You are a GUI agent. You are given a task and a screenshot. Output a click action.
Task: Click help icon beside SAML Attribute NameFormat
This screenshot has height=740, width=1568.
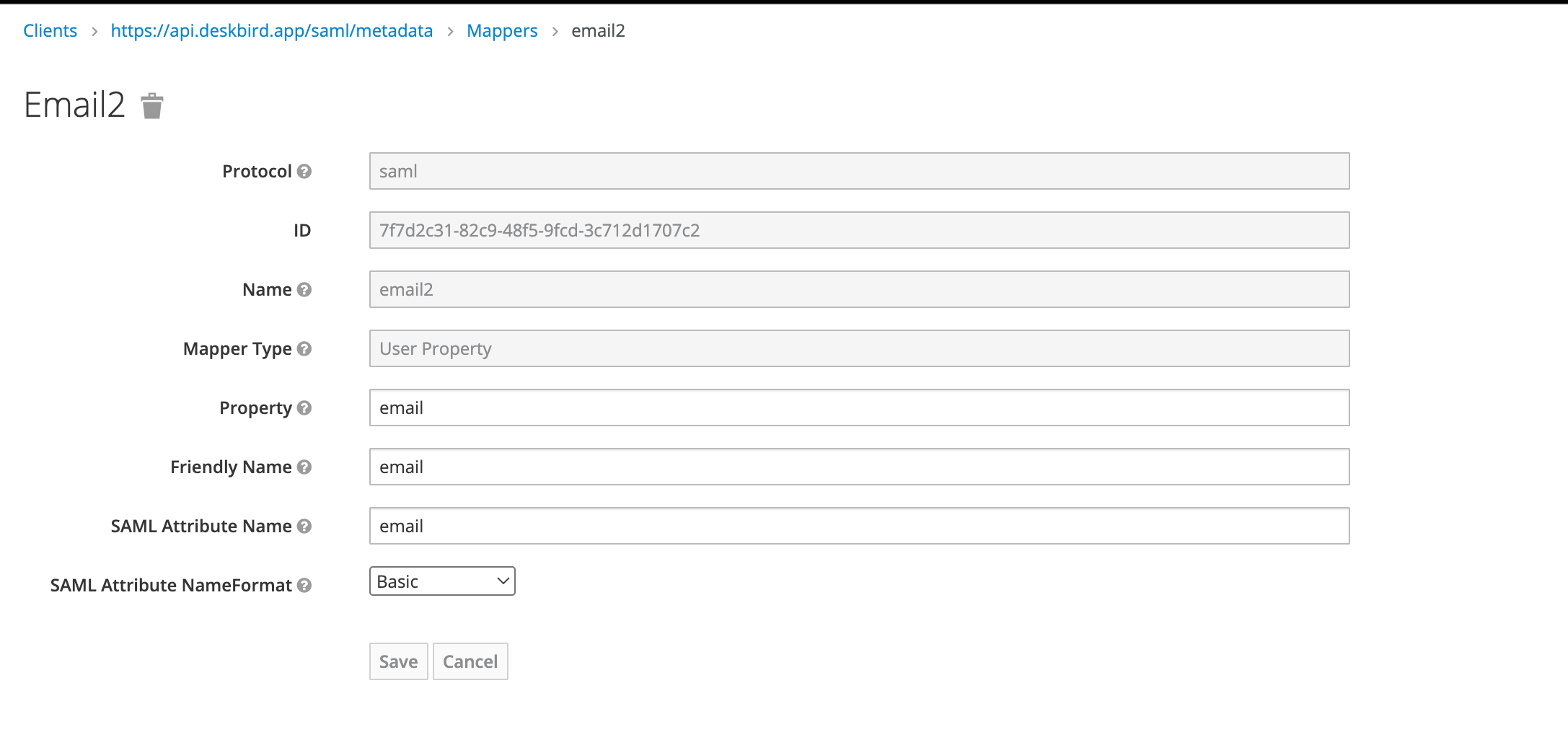point(304,585)
